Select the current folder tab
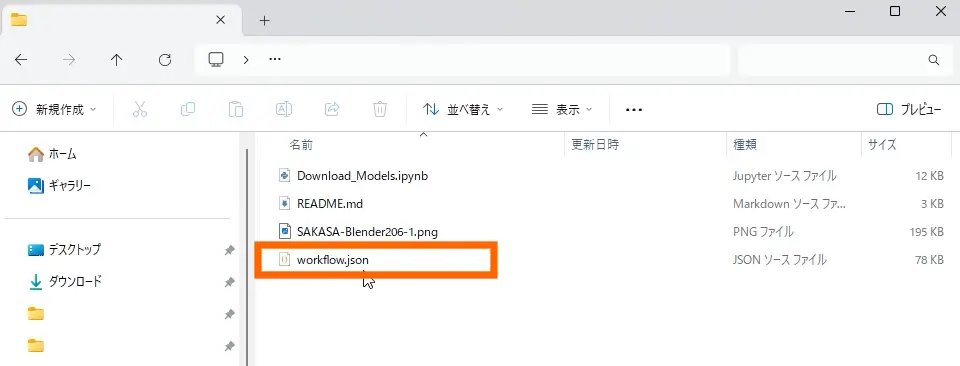The height and width of the screenshot is (366, 960). tap(121, 20)
